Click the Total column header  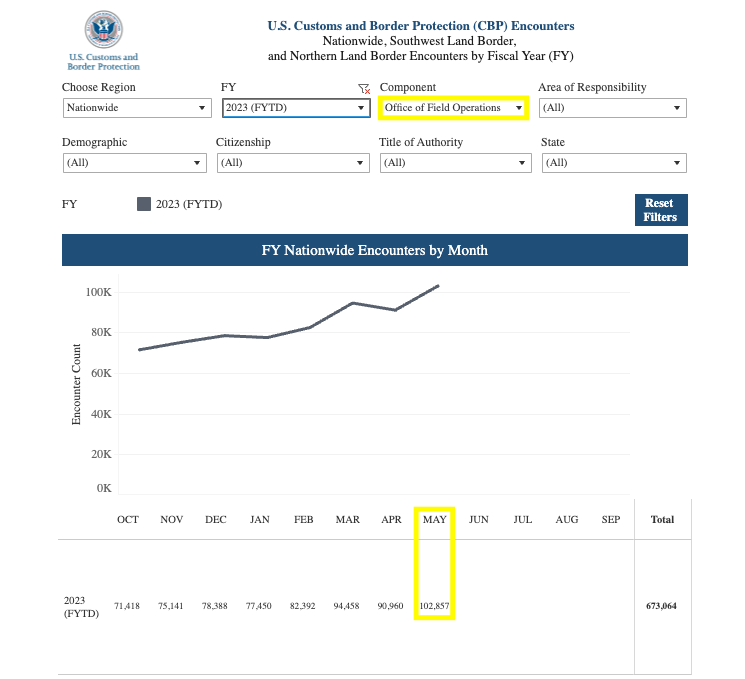pos(662,520)
